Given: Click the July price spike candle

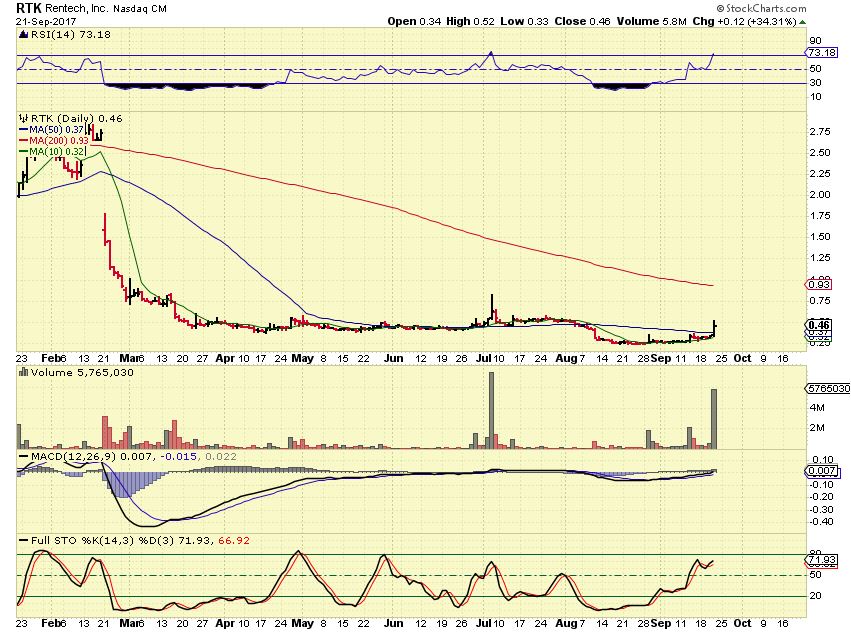Looking at the screenshot, I should click(492, 307).
